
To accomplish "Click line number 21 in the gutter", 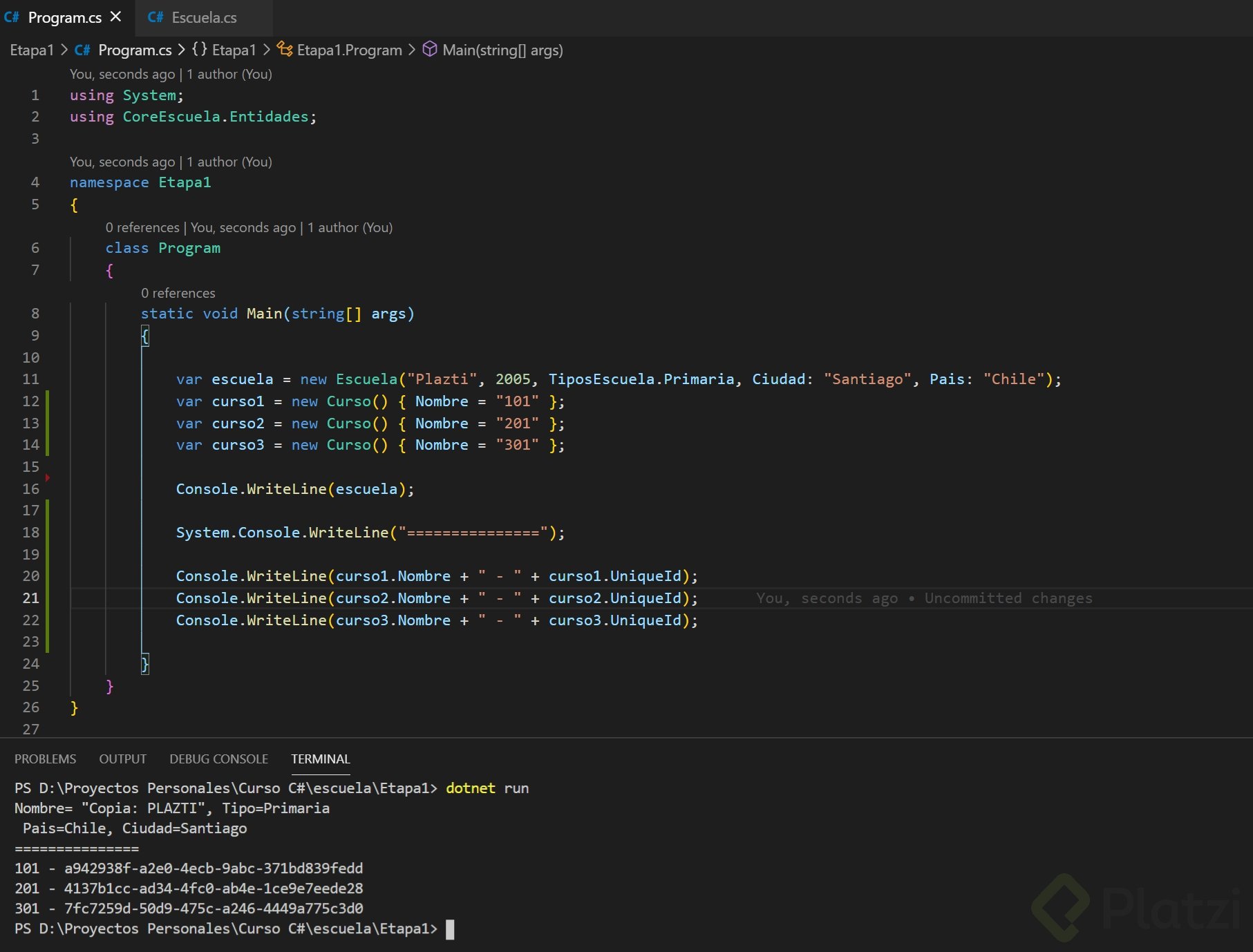I will pos(31,598).
